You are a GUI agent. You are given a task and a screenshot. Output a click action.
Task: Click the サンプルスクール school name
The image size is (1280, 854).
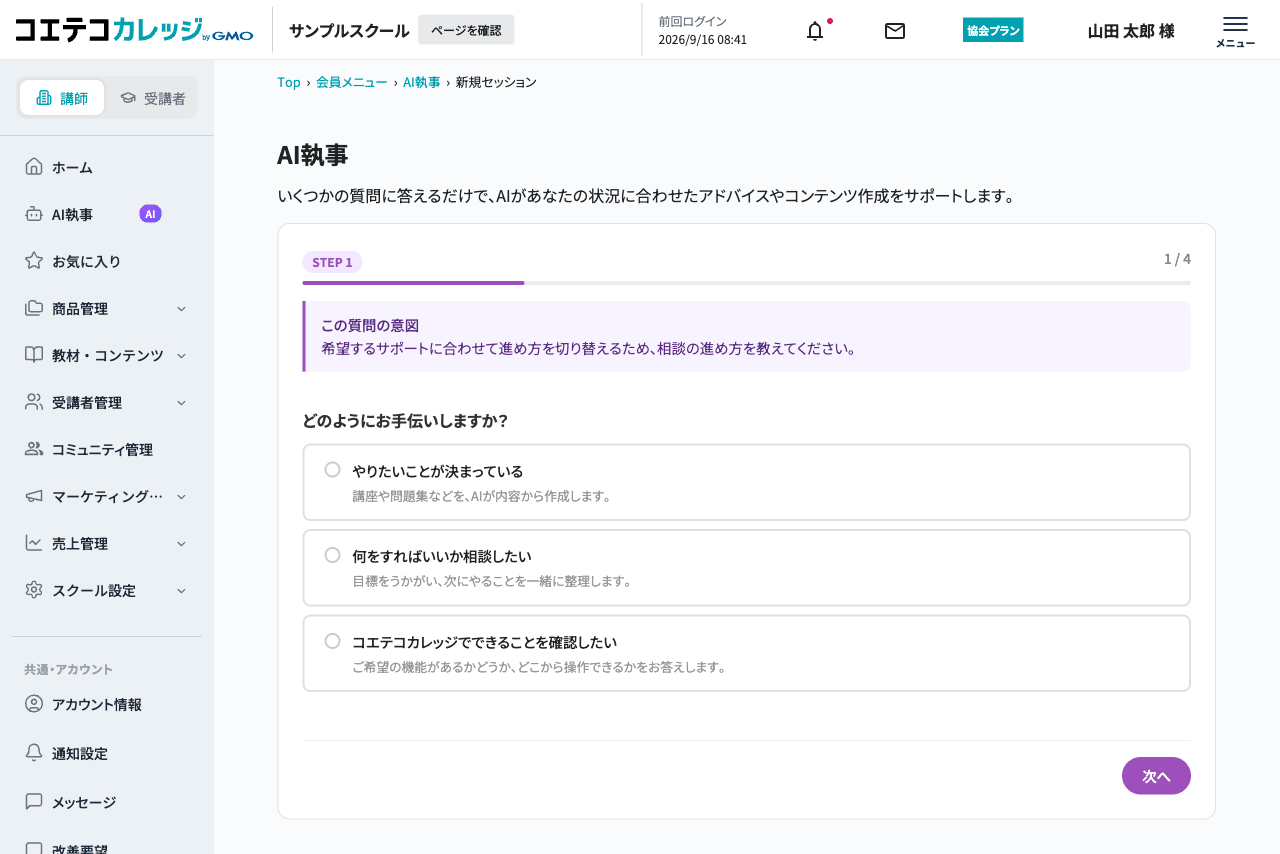click(349, 30)
